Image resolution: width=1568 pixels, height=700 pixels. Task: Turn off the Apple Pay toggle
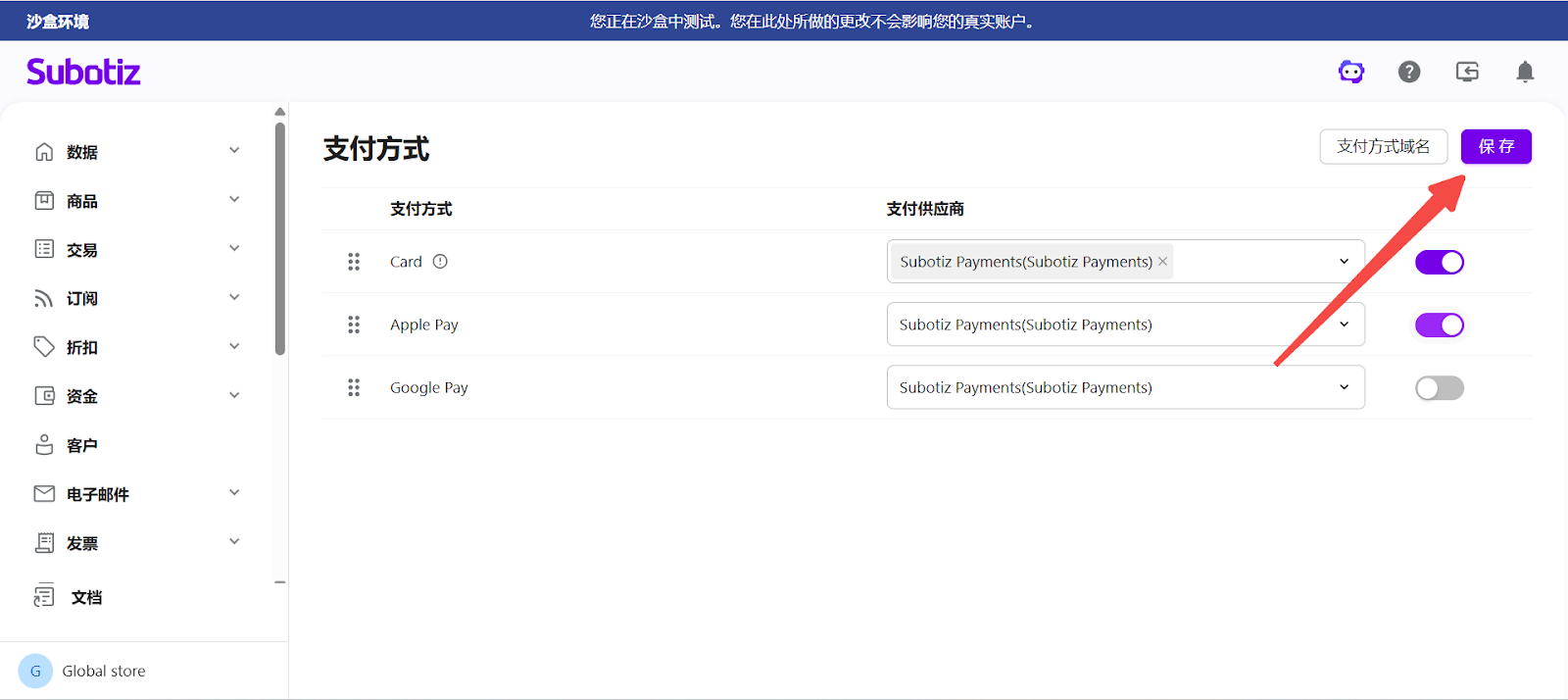pos(1439,325)
